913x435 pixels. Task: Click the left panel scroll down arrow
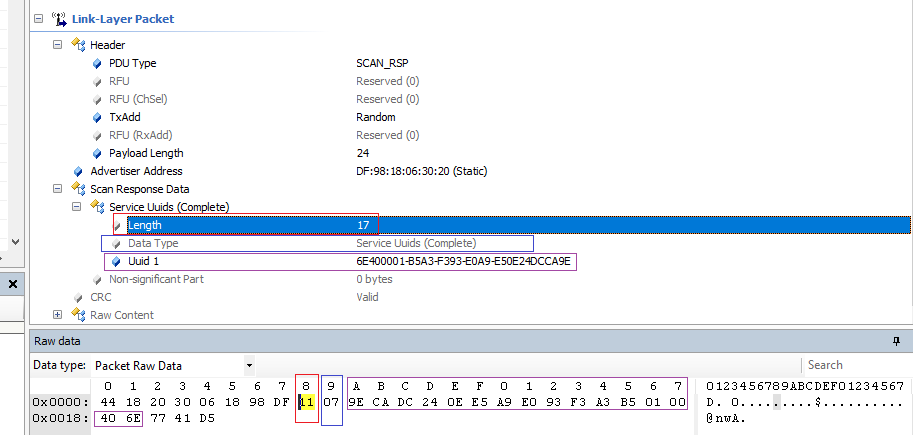[14, 241]
